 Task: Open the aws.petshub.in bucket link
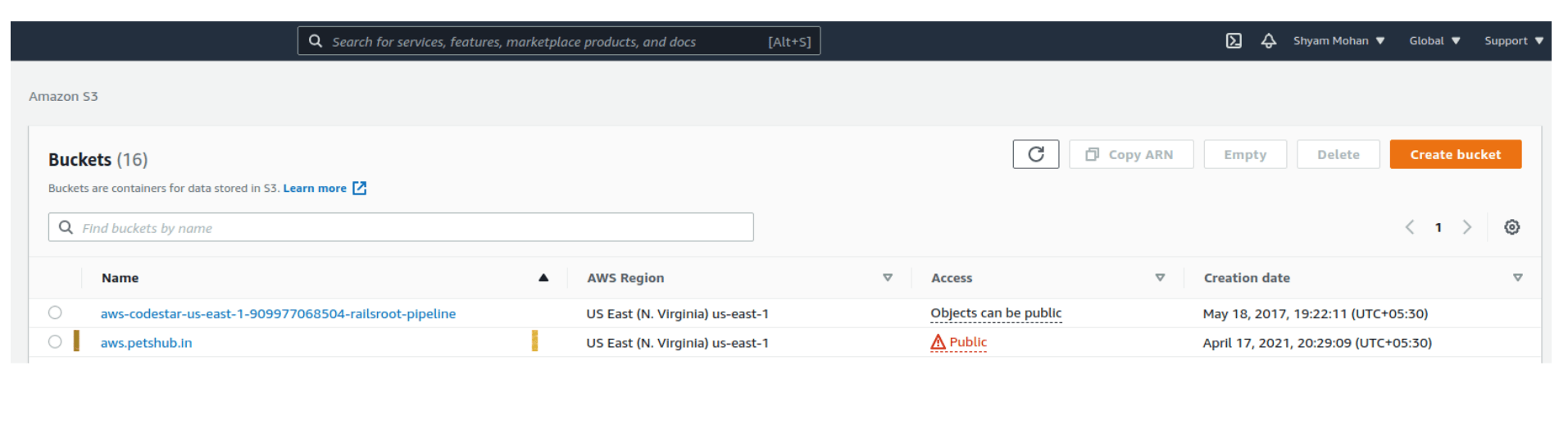pyautogui.click(x=146, y=343)
